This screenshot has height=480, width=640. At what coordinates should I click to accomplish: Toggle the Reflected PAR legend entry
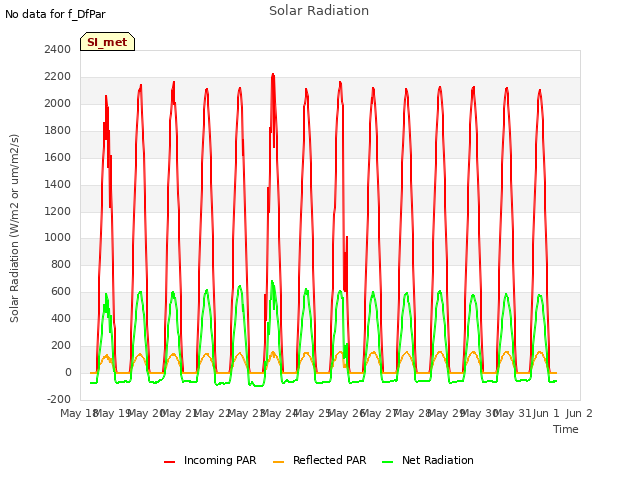[x=320, y=460]
